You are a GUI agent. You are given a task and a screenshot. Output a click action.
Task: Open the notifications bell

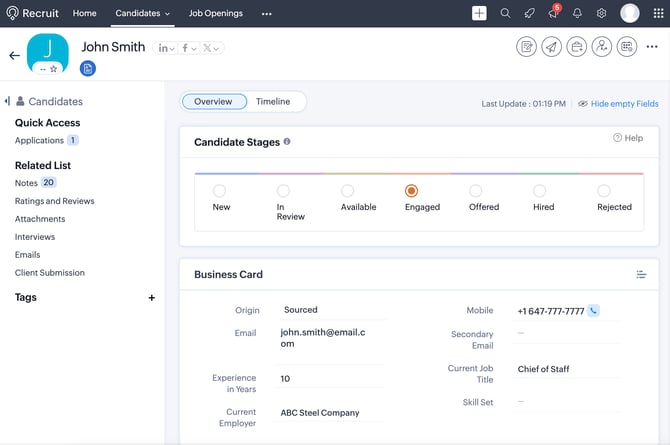577,13
